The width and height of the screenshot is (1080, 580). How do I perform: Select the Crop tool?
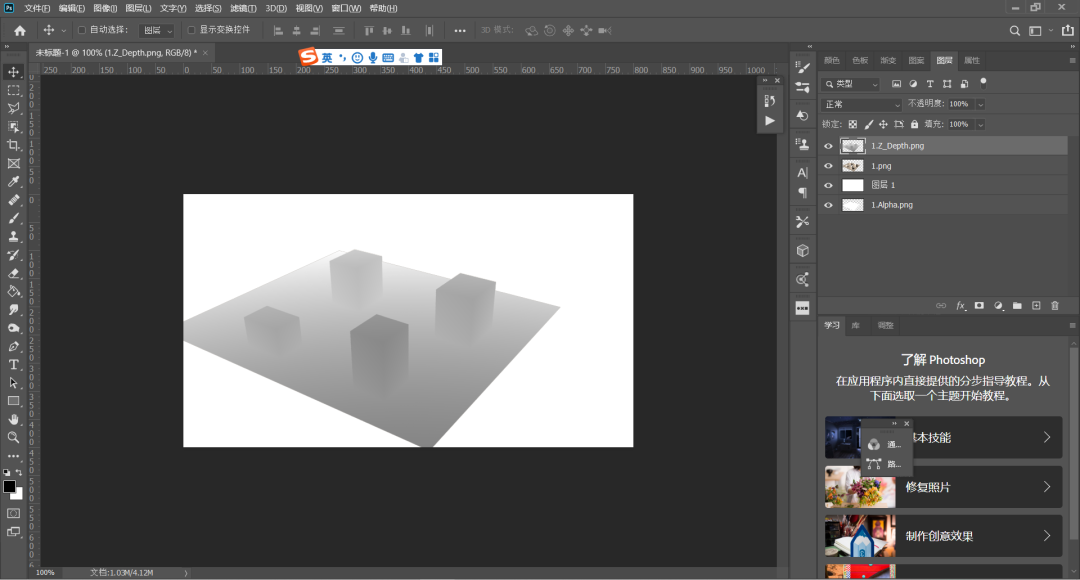14,145
